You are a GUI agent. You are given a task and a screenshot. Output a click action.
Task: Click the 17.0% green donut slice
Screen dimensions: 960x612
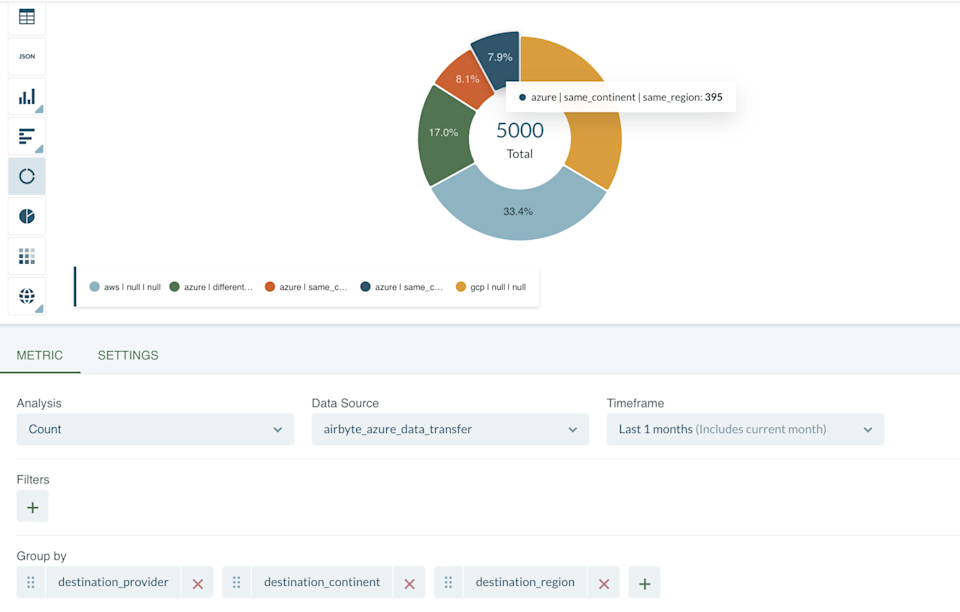[x=443, y=133]
